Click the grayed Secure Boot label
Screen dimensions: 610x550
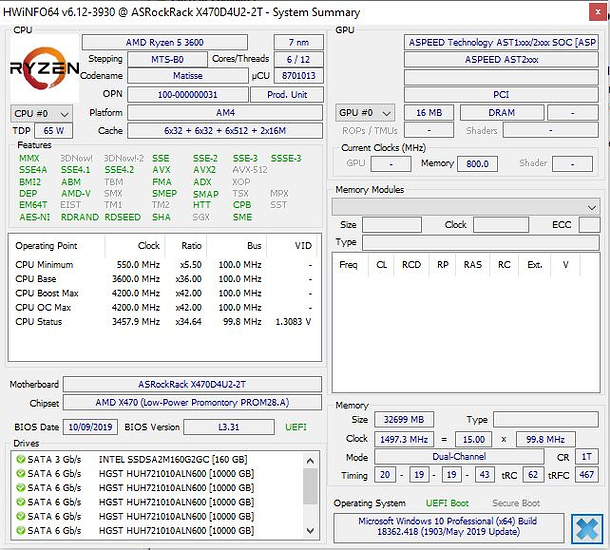[x=516, y=503]
